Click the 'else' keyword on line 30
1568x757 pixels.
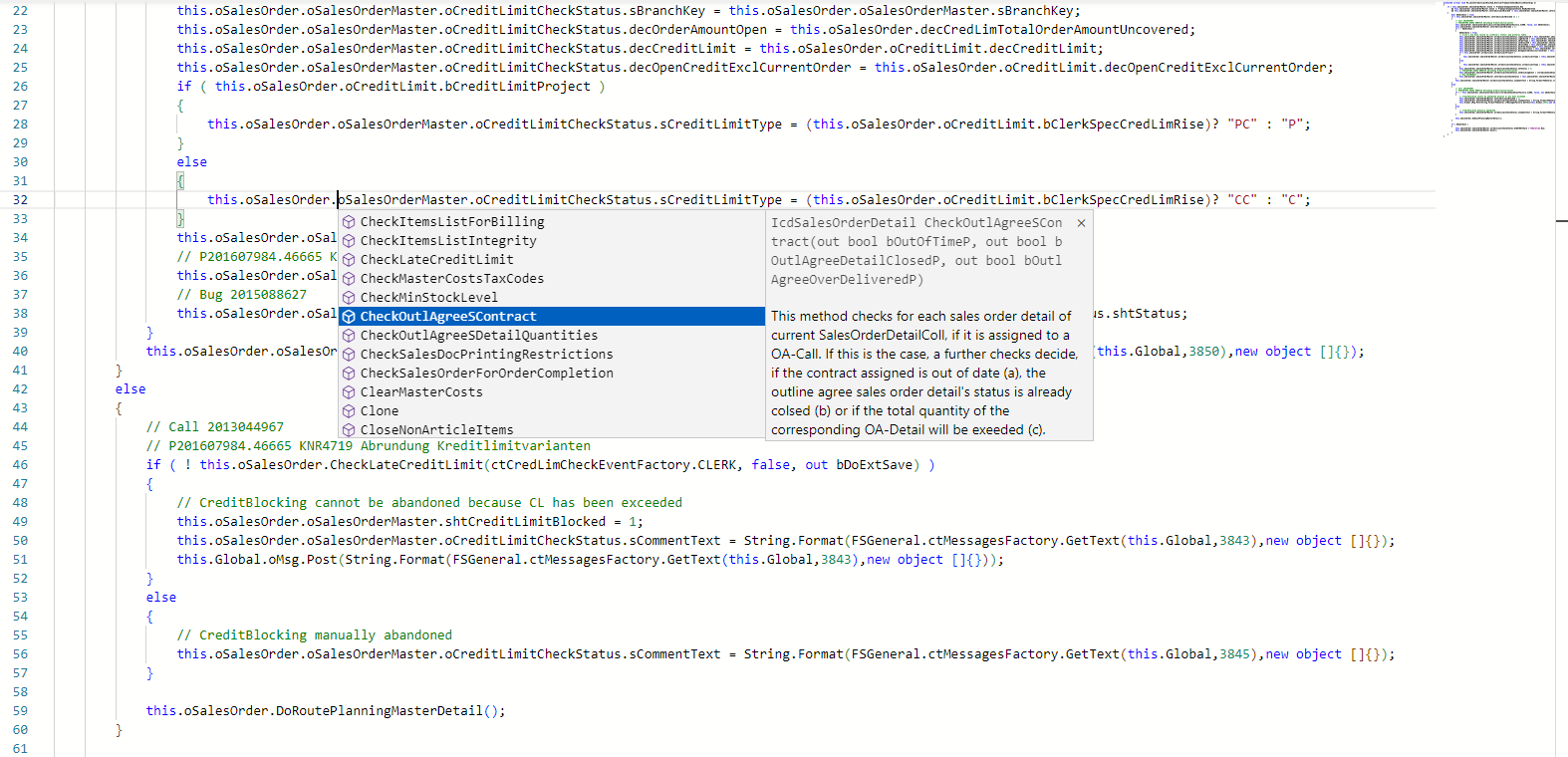(x=192, y=162)
